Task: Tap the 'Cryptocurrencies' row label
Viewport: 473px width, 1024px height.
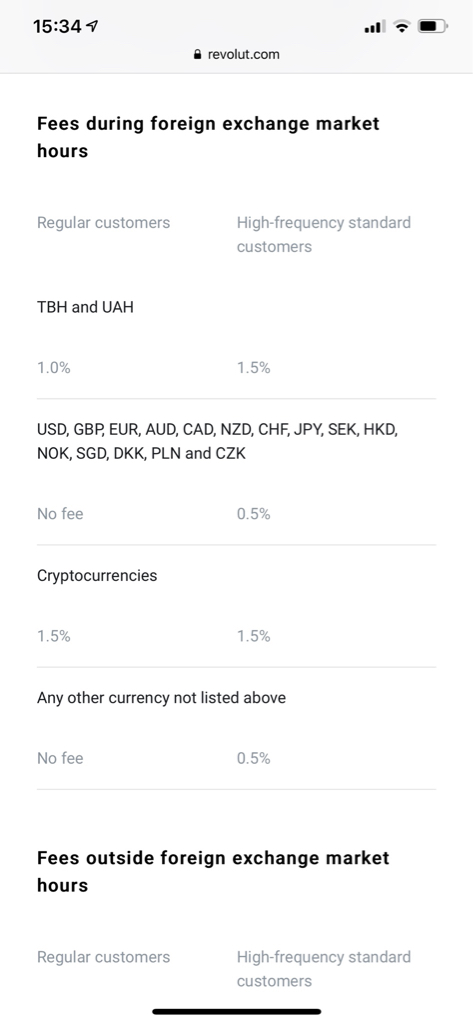Action: (97, 576)
